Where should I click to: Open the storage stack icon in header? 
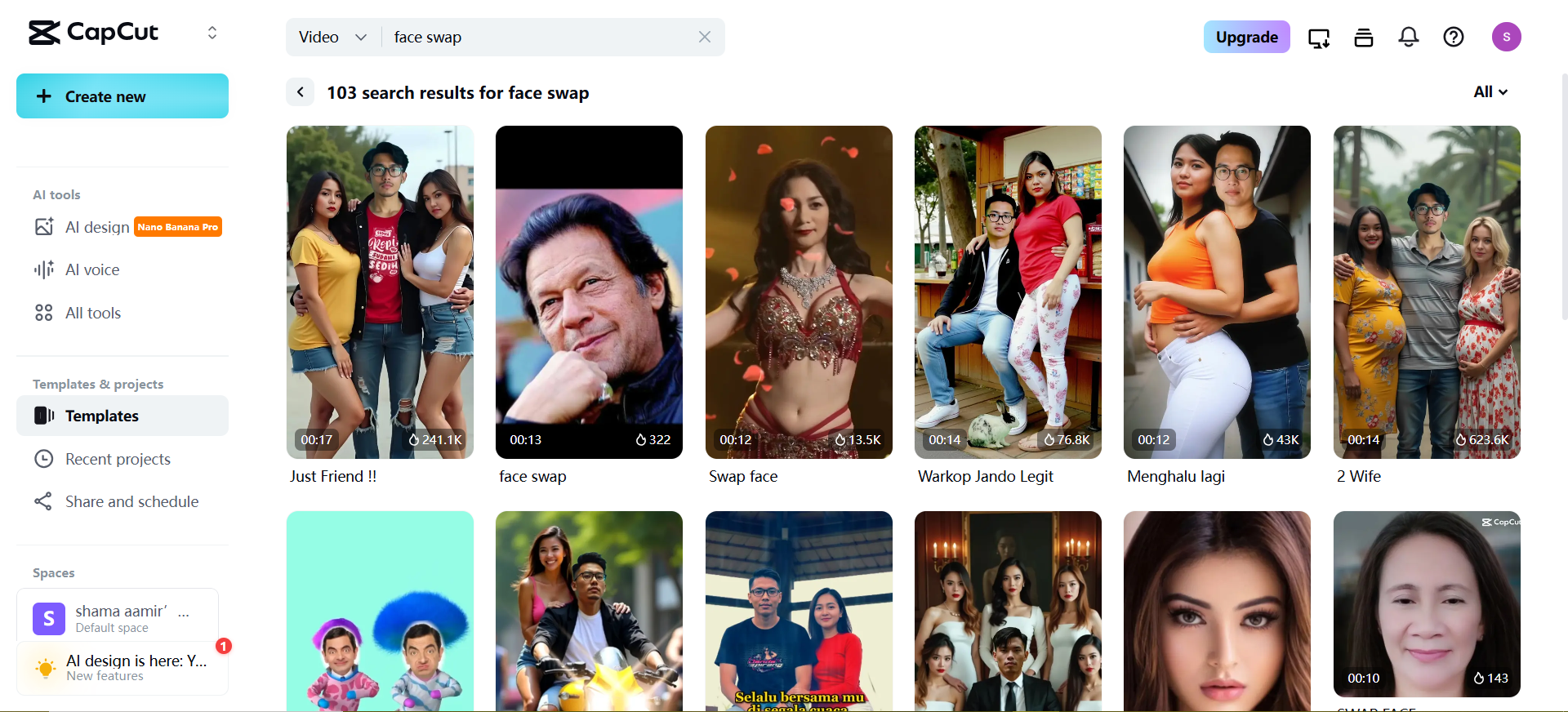coord(1363,38)
